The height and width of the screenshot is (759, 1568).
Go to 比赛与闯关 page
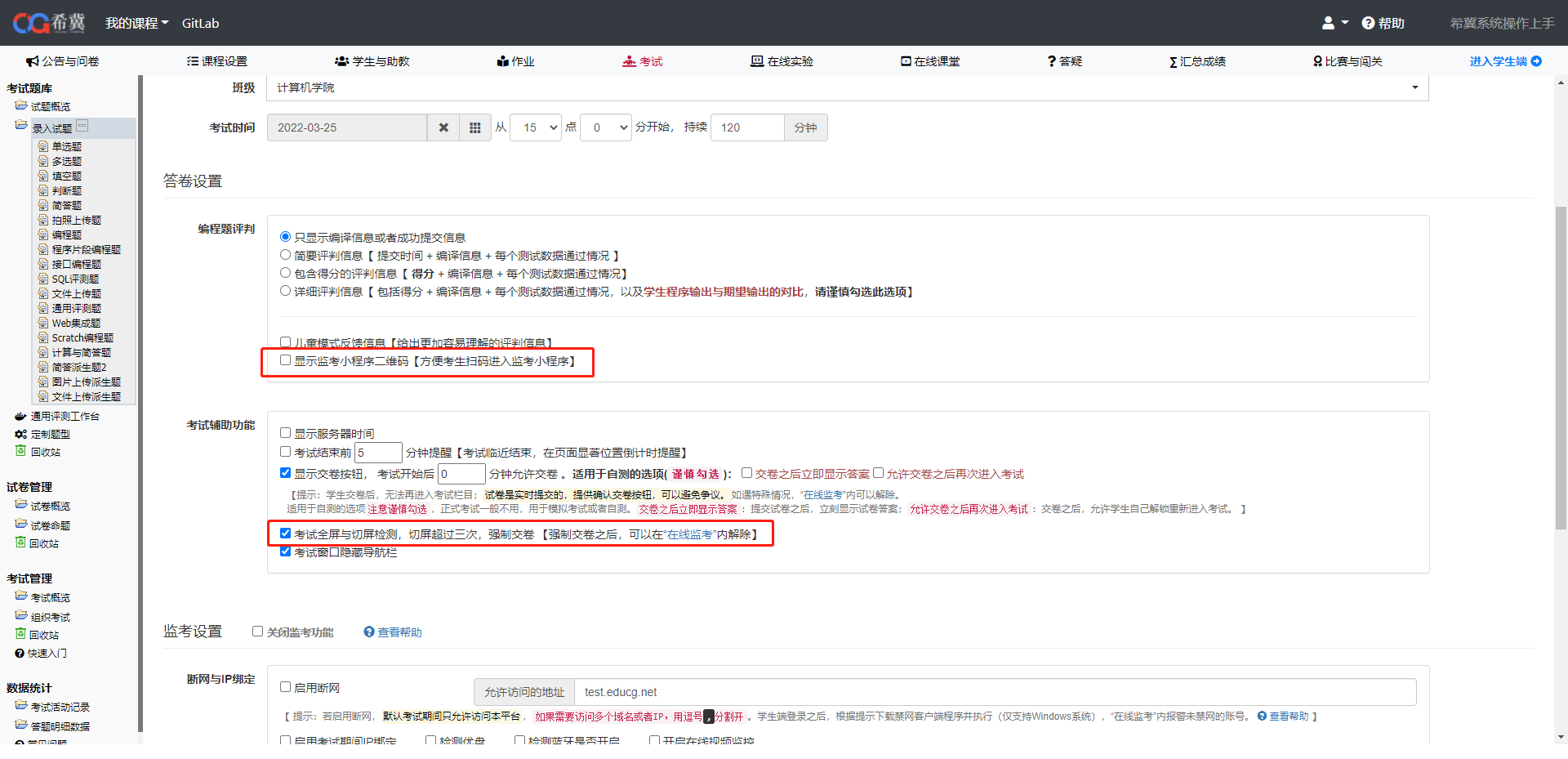pos(1347,61)
